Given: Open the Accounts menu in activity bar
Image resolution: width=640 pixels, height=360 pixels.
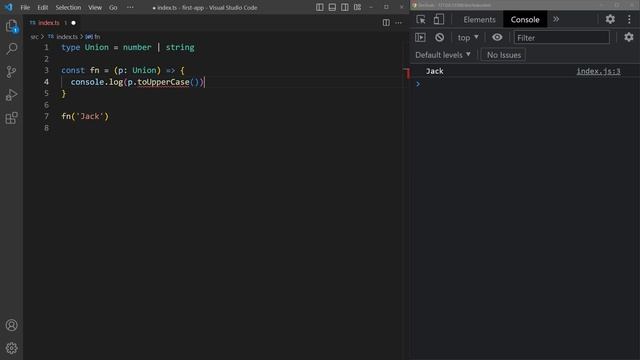Looking at the screenshot, I should (11, 325).
